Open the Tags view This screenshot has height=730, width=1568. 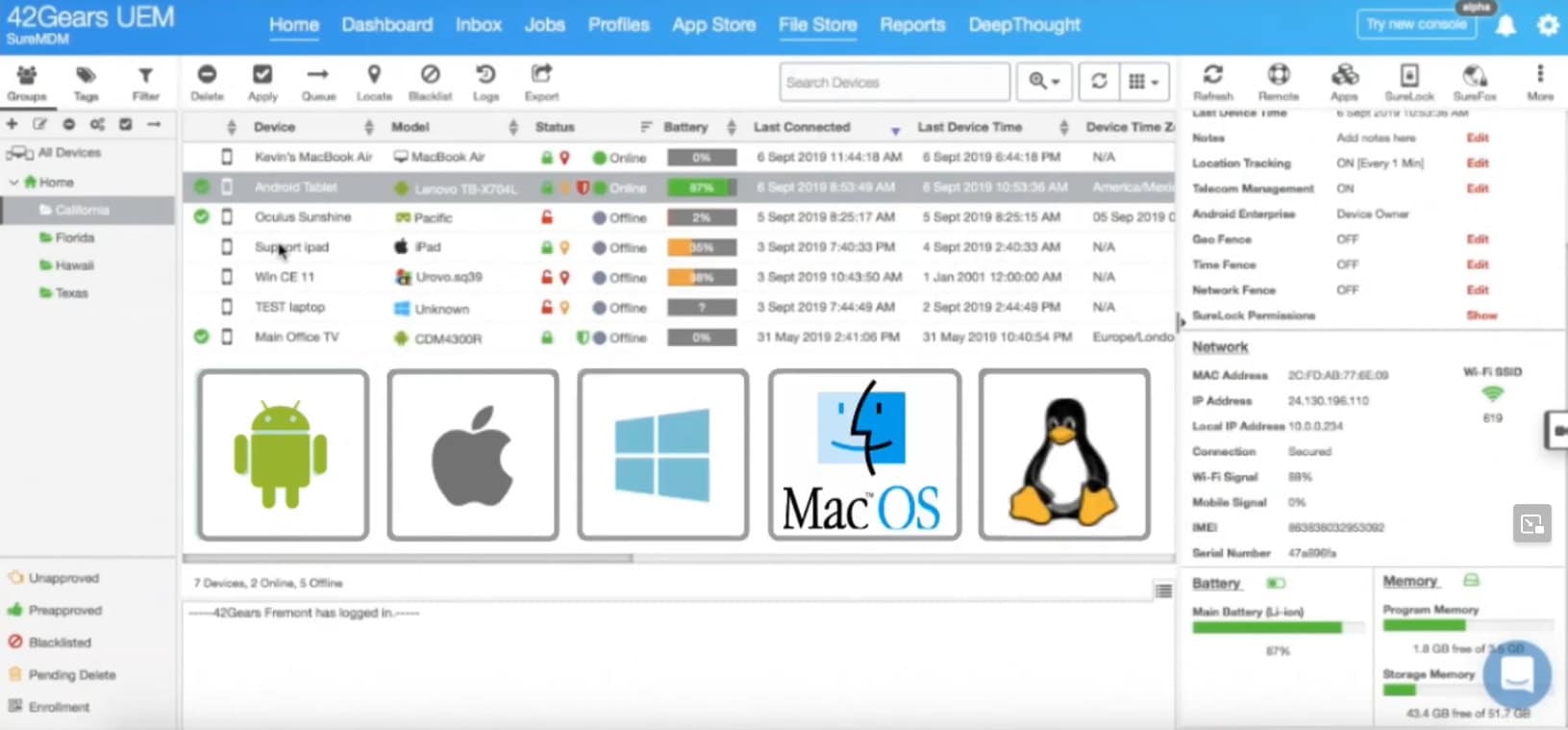tap(86, 84)
